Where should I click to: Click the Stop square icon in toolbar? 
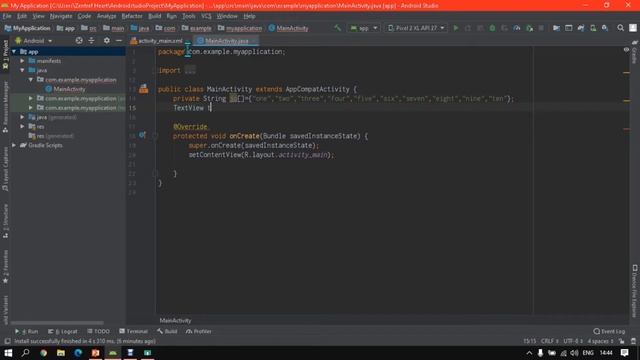tap(541, 28)
